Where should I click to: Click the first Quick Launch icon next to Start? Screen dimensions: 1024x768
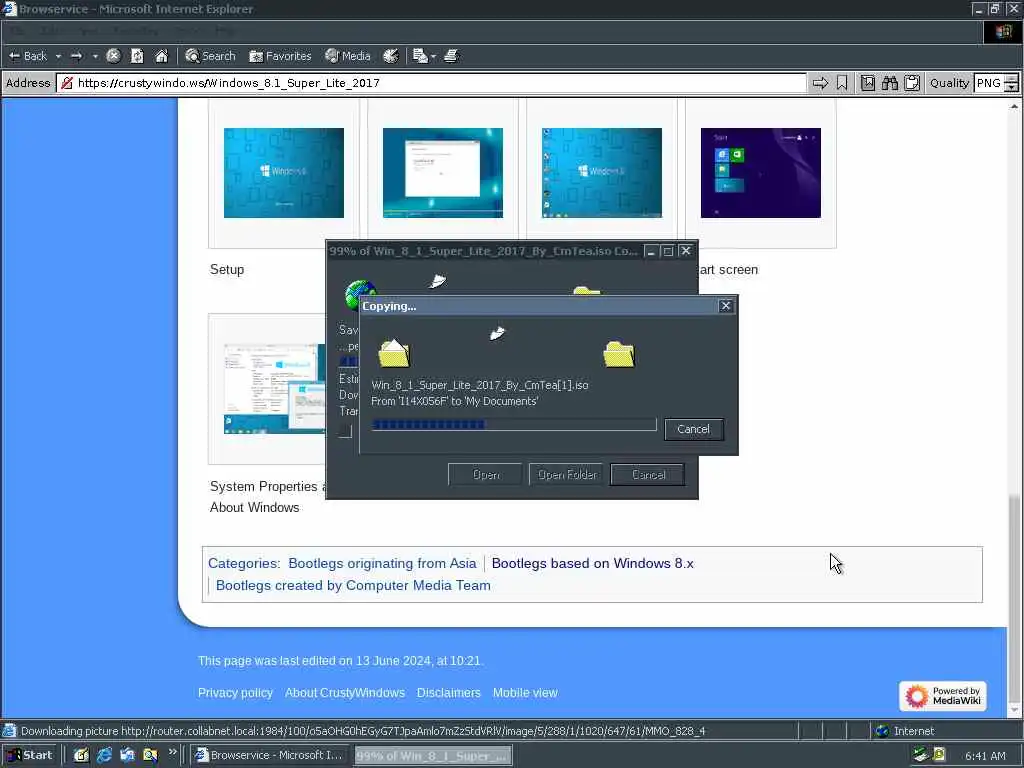81,756
